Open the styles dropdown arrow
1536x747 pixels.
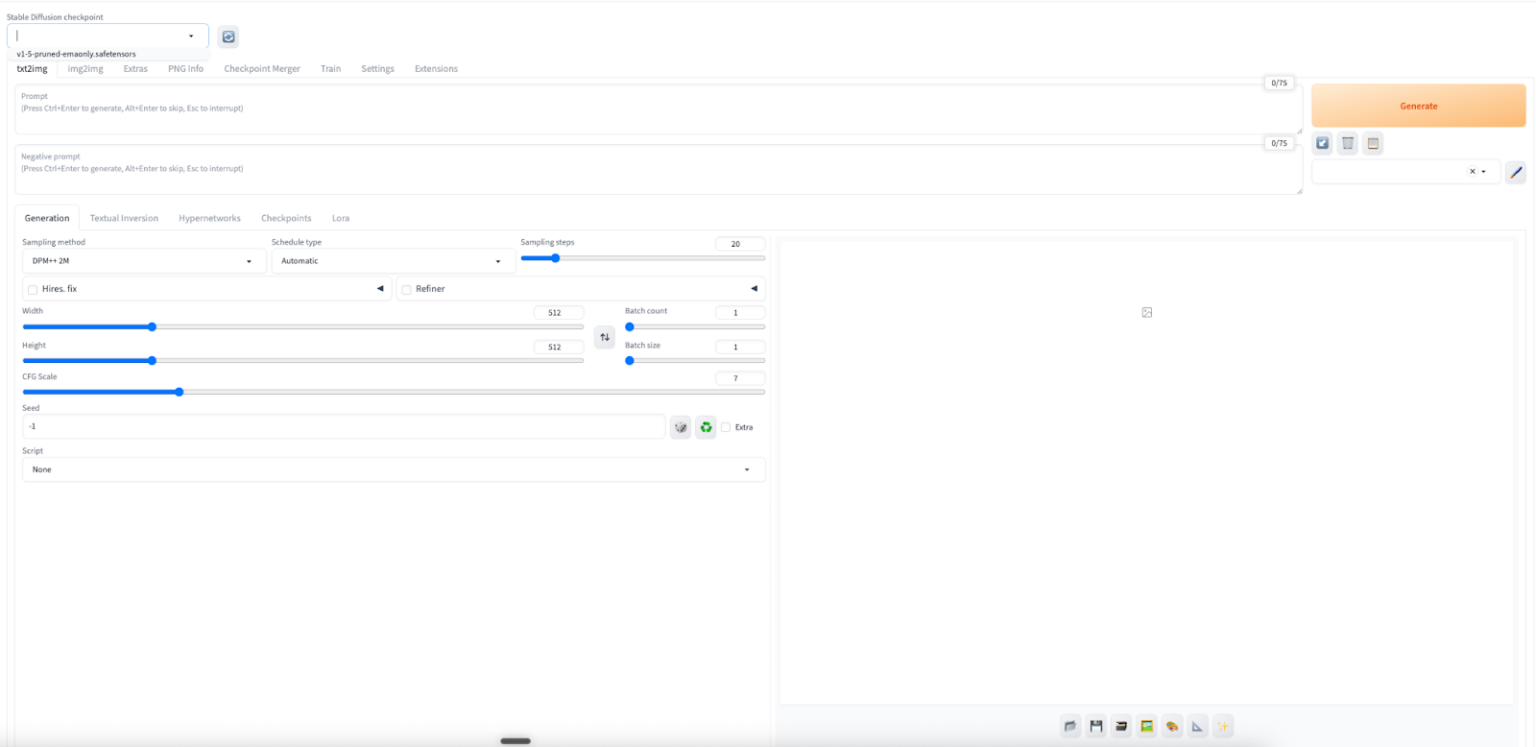coord(1484,172)
